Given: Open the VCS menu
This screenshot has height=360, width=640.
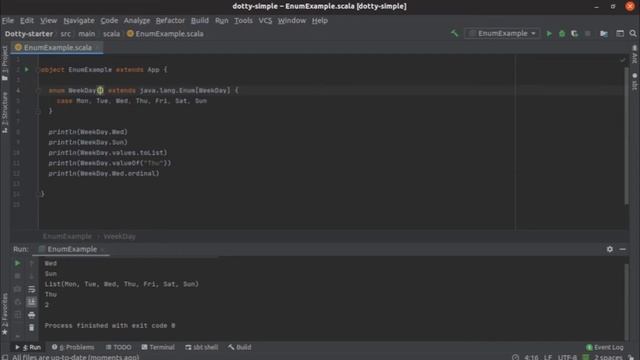Looking at the screenshot, I should (x=265, y=20).
